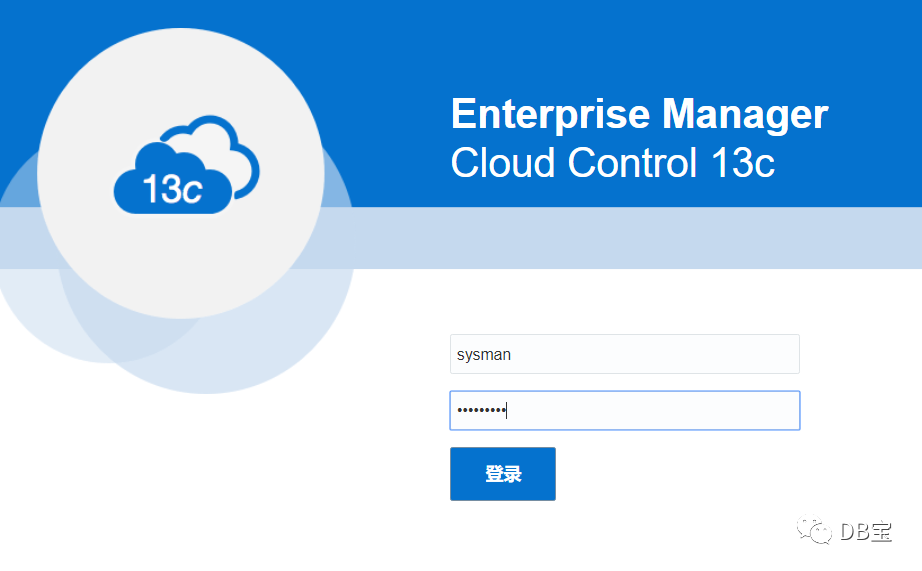The image size is (922, 571).
Task: Click the Enterprise Manager heading text
Action: point(639,114)
